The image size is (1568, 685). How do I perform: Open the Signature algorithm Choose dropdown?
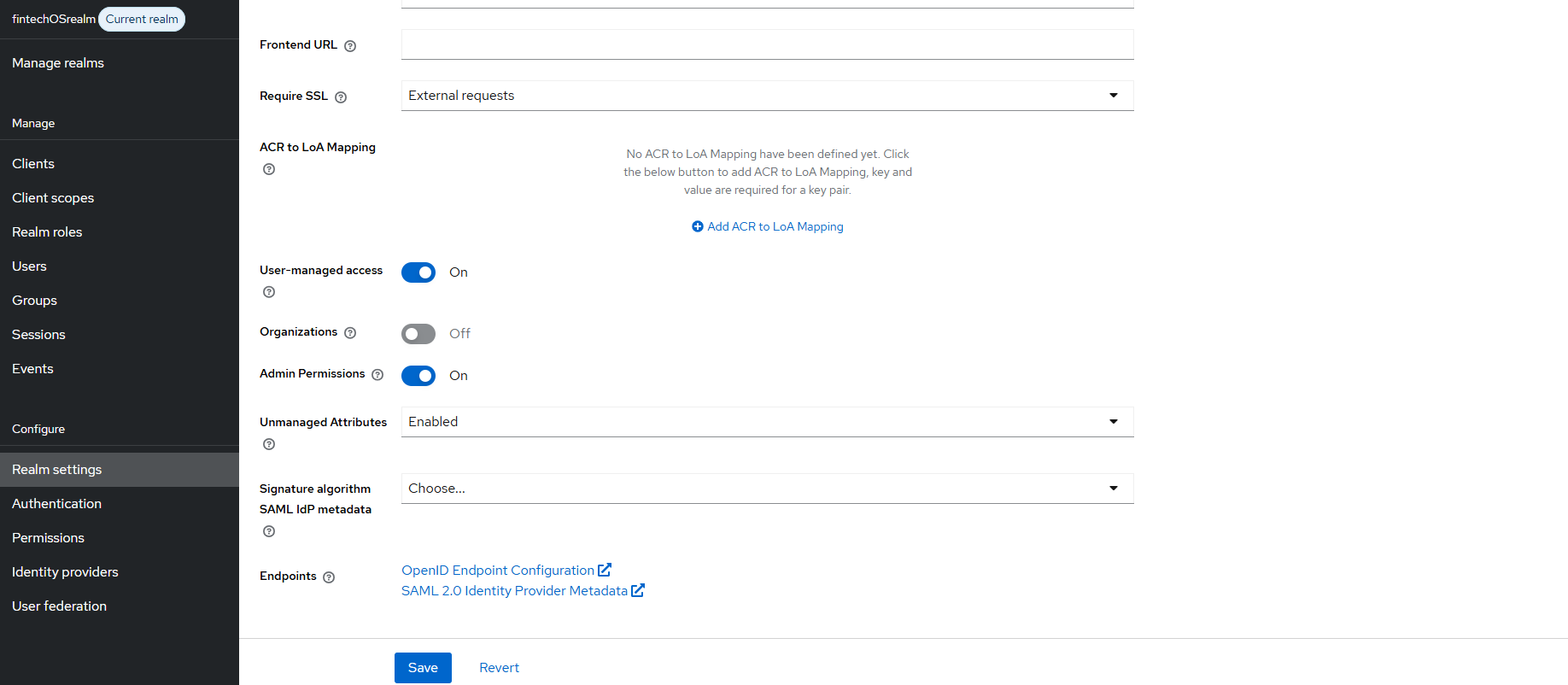pos(767,489)
